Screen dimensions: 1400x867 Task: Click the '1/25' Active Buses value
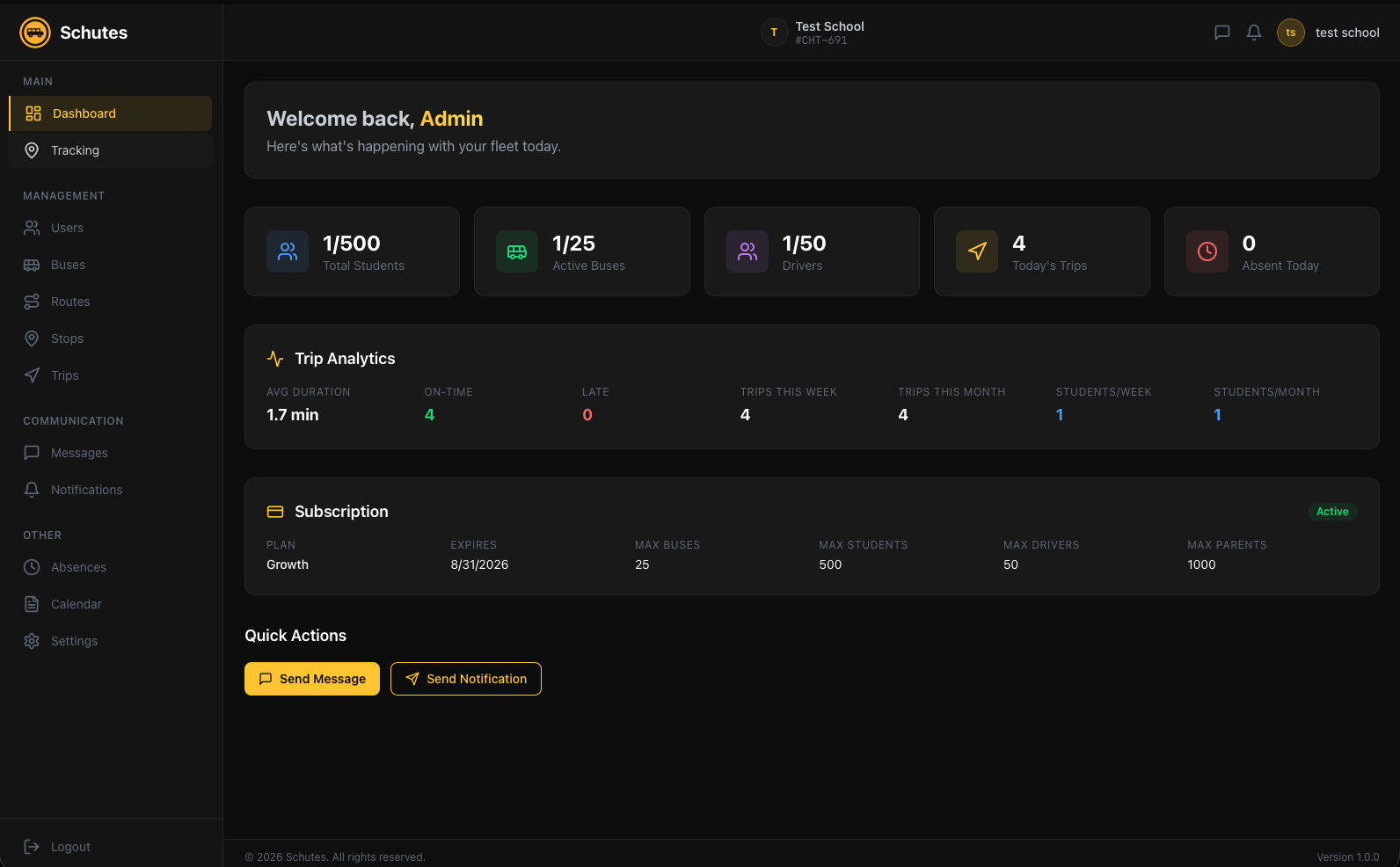tap(574, 244)
